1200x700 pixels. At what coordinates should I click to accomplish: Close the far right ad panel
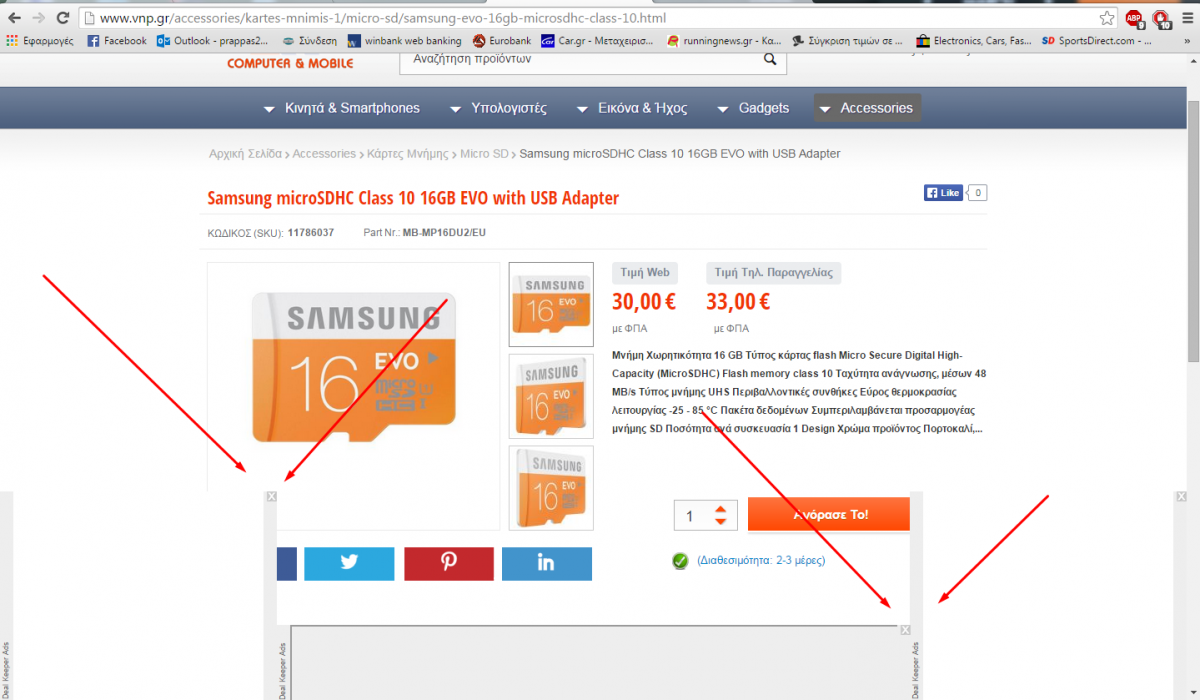tap(1181, 497)
